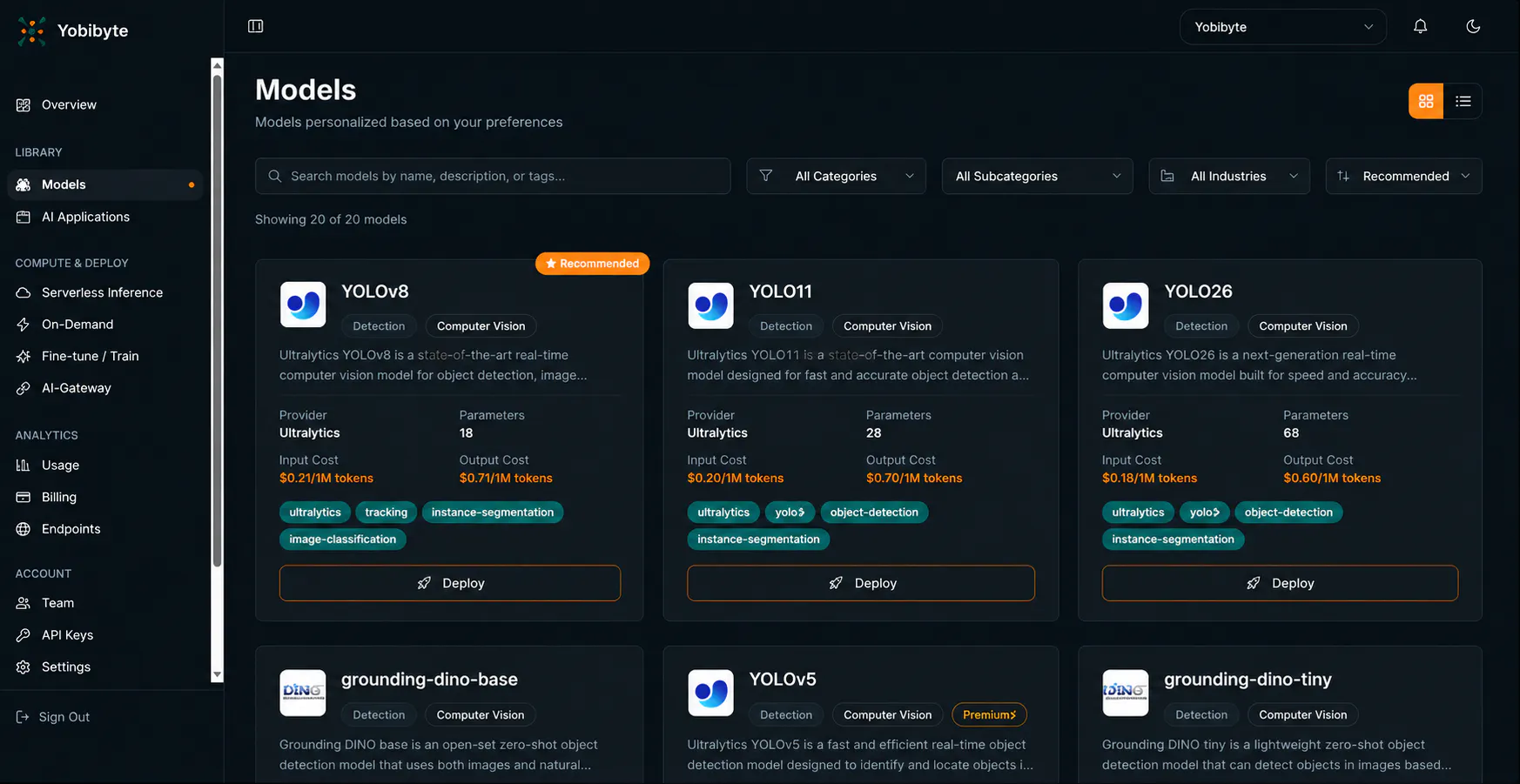This screenshot has width=1520, height=784.
Task: Click the YOLOv8 model logo
Action: pos(303,305)
